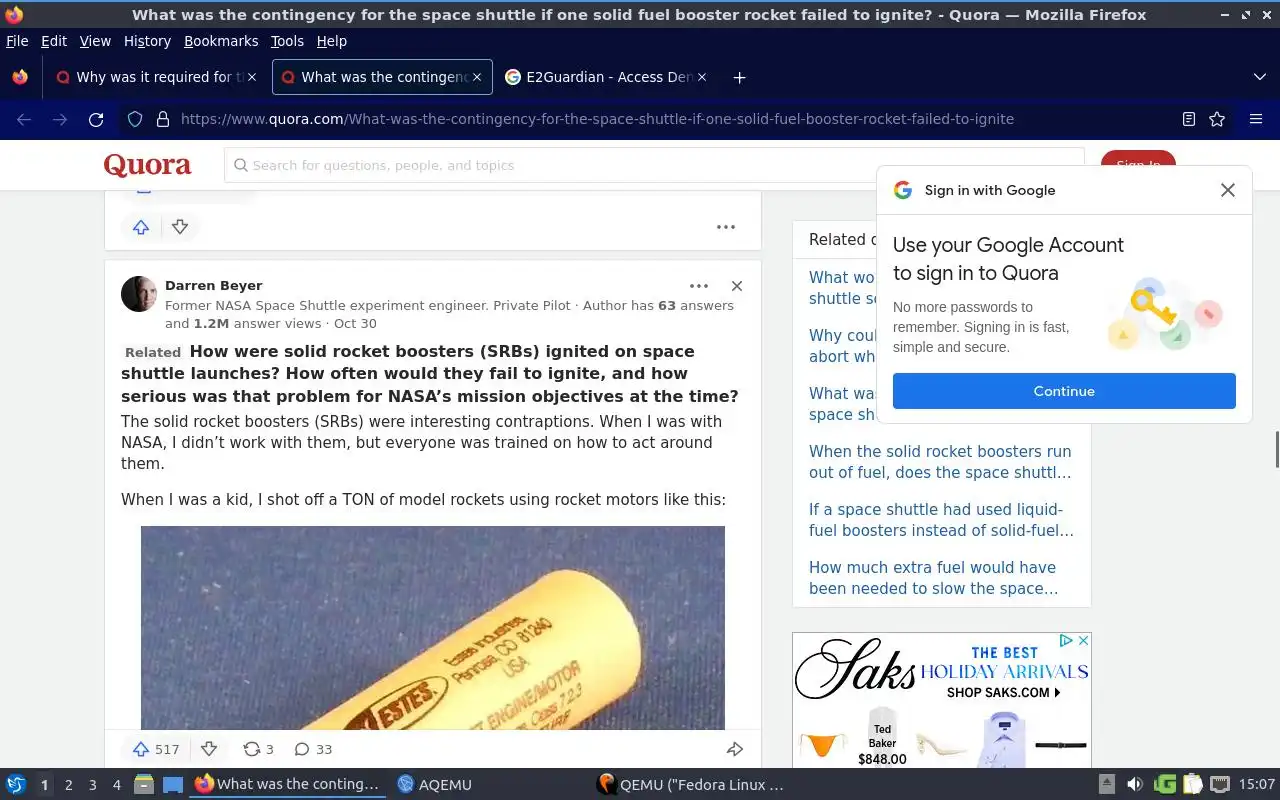Open the History menu
This screenshot has height=800, width=1280.
click(x=147, y=41)
